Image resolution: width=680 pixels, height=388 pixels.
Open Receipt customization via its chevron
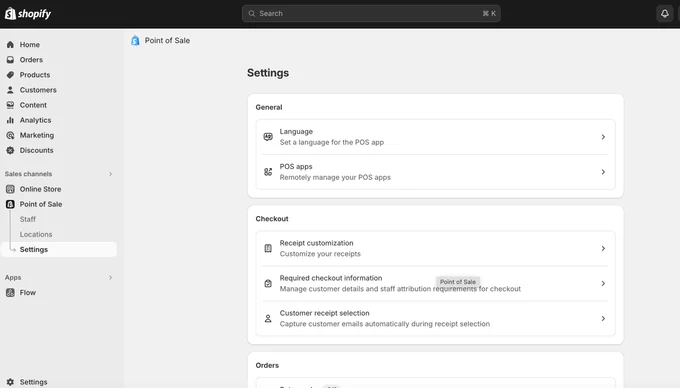click(603, 248)
